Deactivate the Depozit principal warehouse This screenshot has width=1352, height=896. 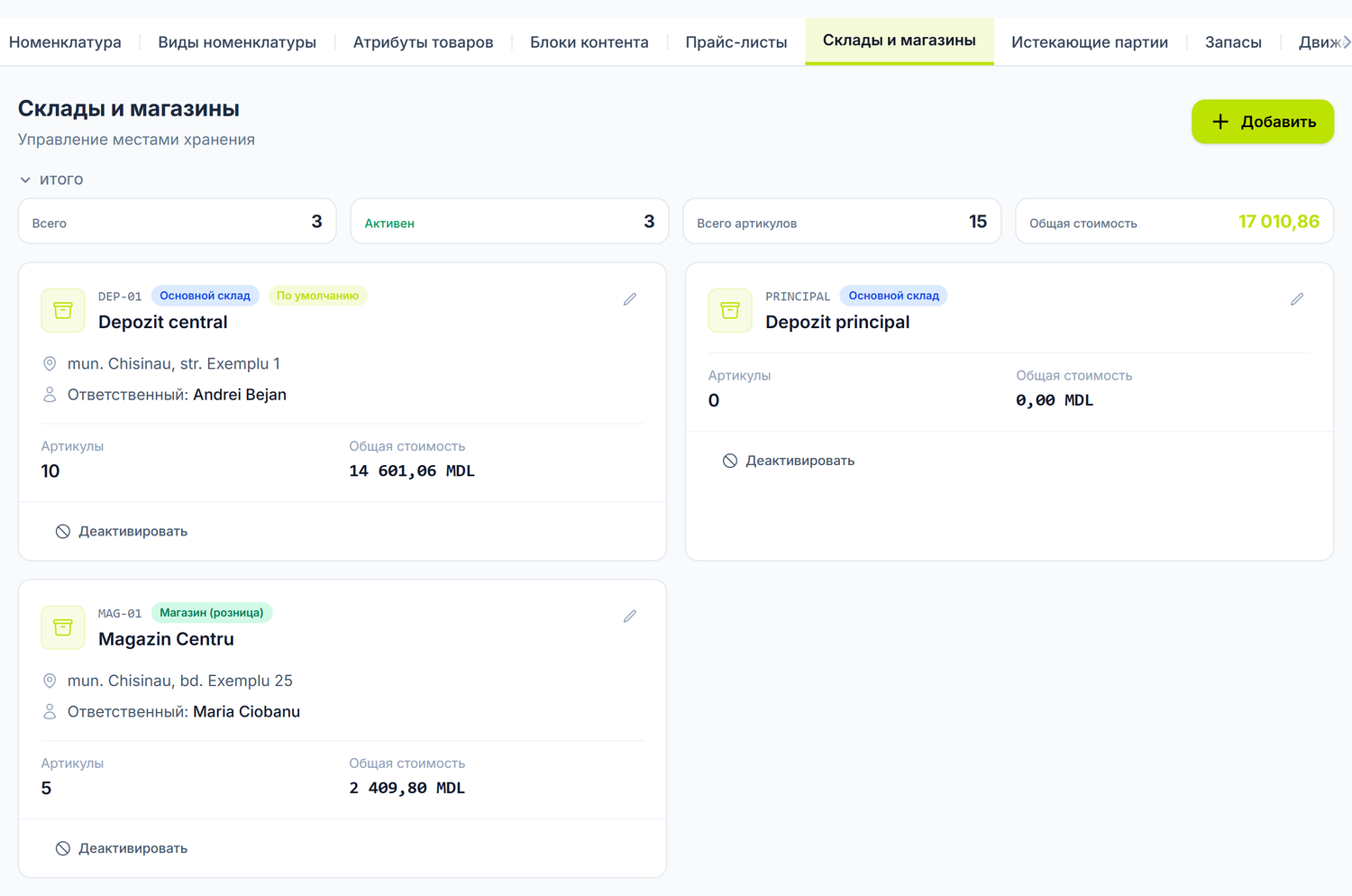click(789, 461)
